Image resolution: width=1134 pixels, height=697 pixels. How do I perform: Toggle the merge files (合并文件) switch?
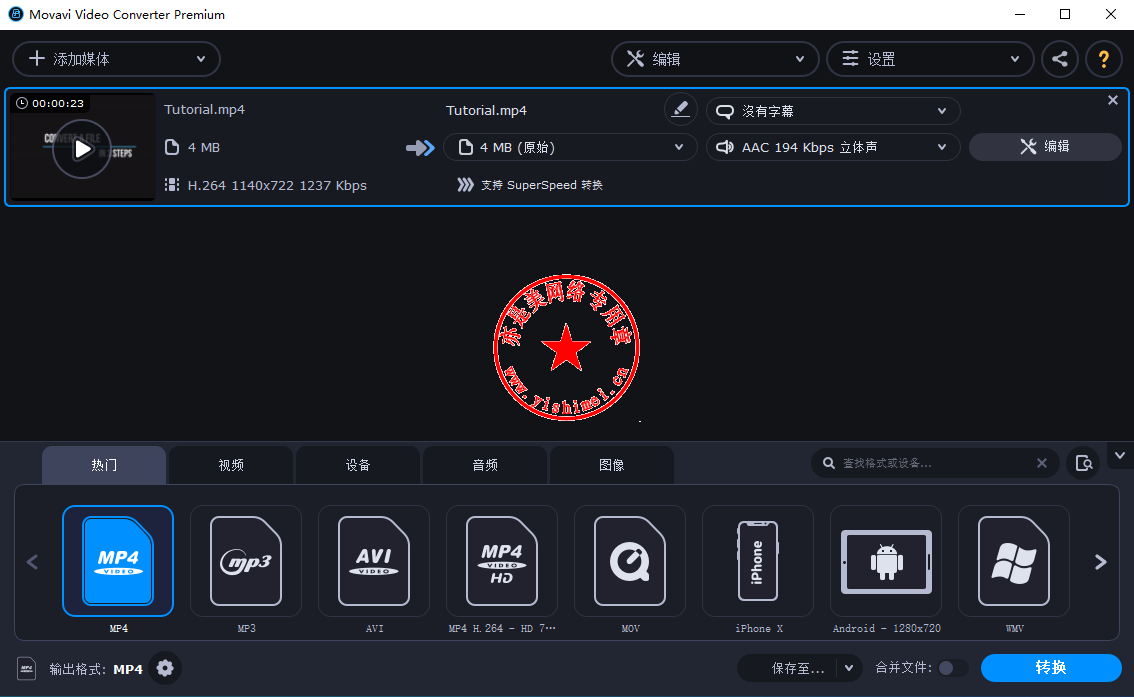(952, 668)
